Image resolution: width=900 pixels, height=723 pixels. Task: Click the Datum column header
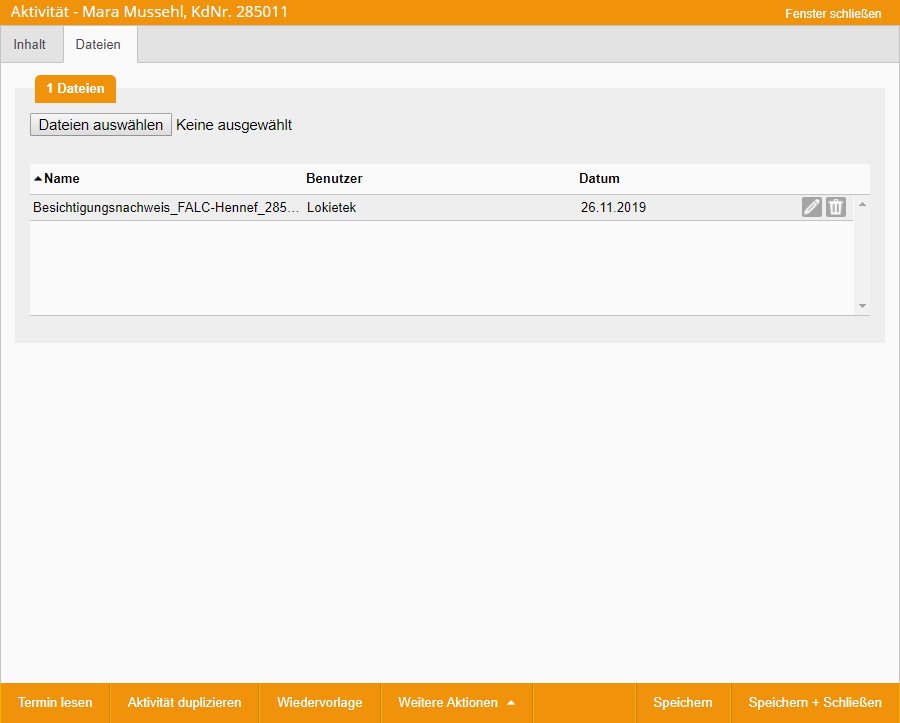(x=599, y=179)
